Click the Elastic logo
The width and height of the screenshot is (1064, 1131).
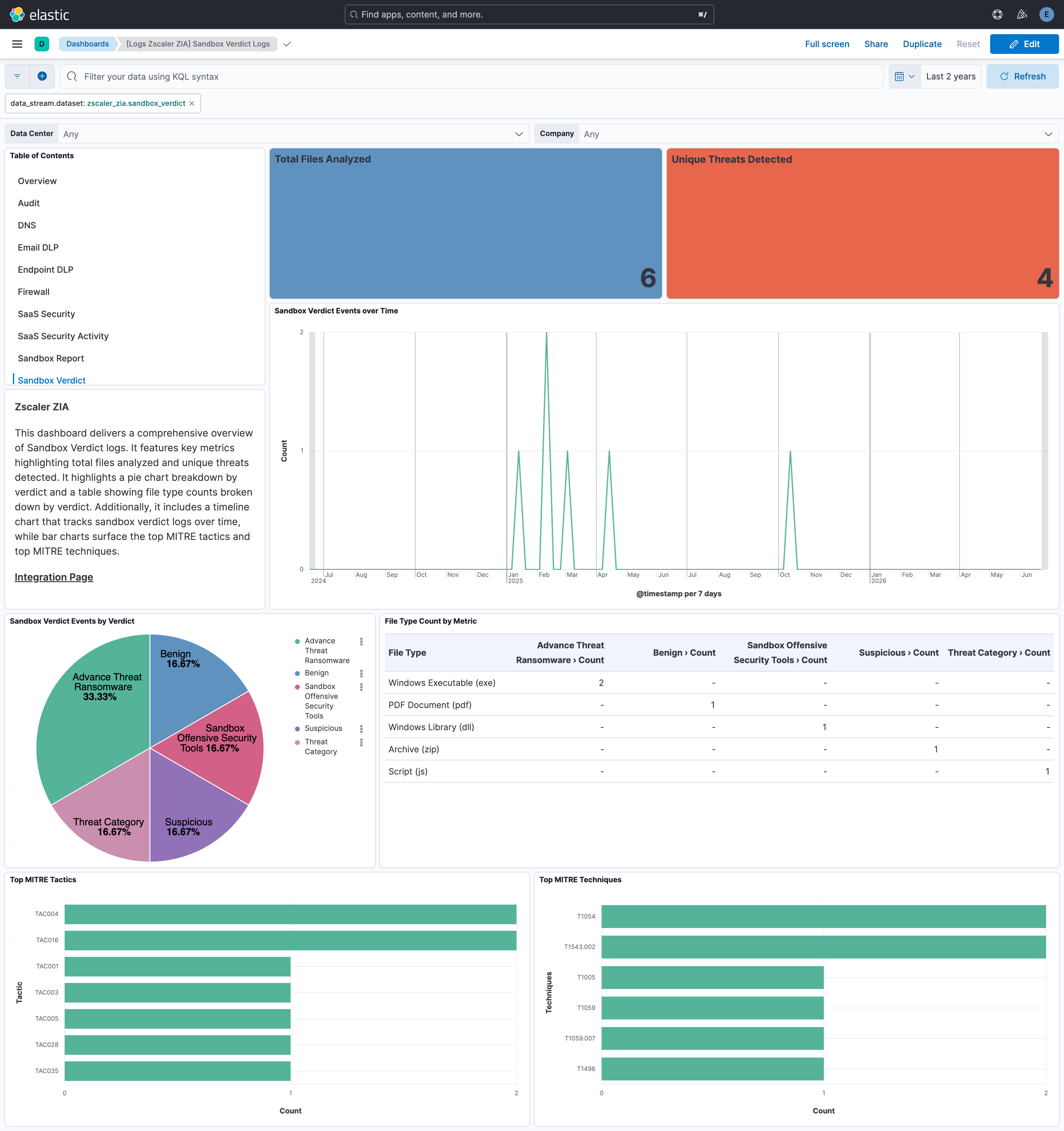click(x=39, y=15)
